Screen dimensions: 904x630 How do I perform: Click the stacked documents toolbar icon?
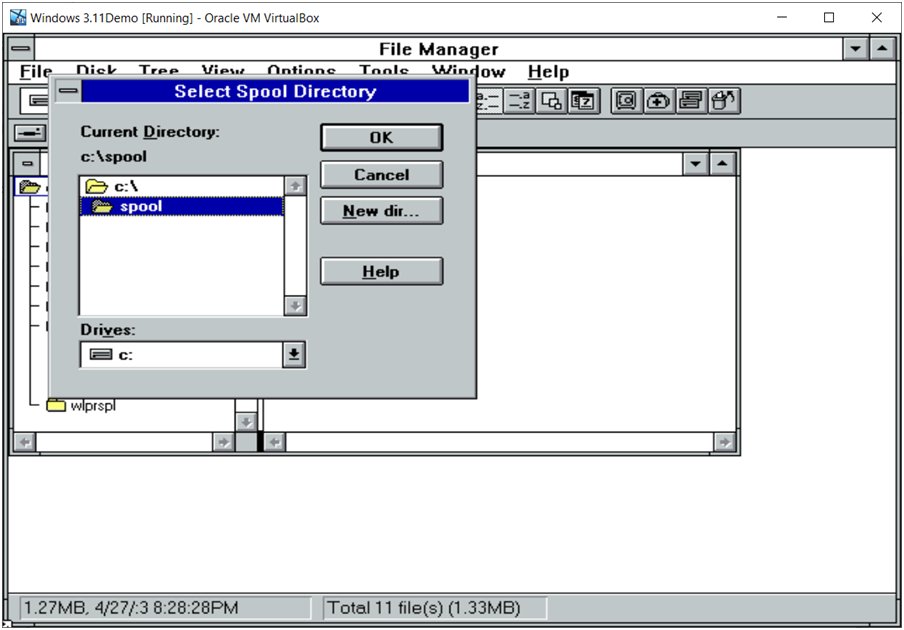(691, 101)
